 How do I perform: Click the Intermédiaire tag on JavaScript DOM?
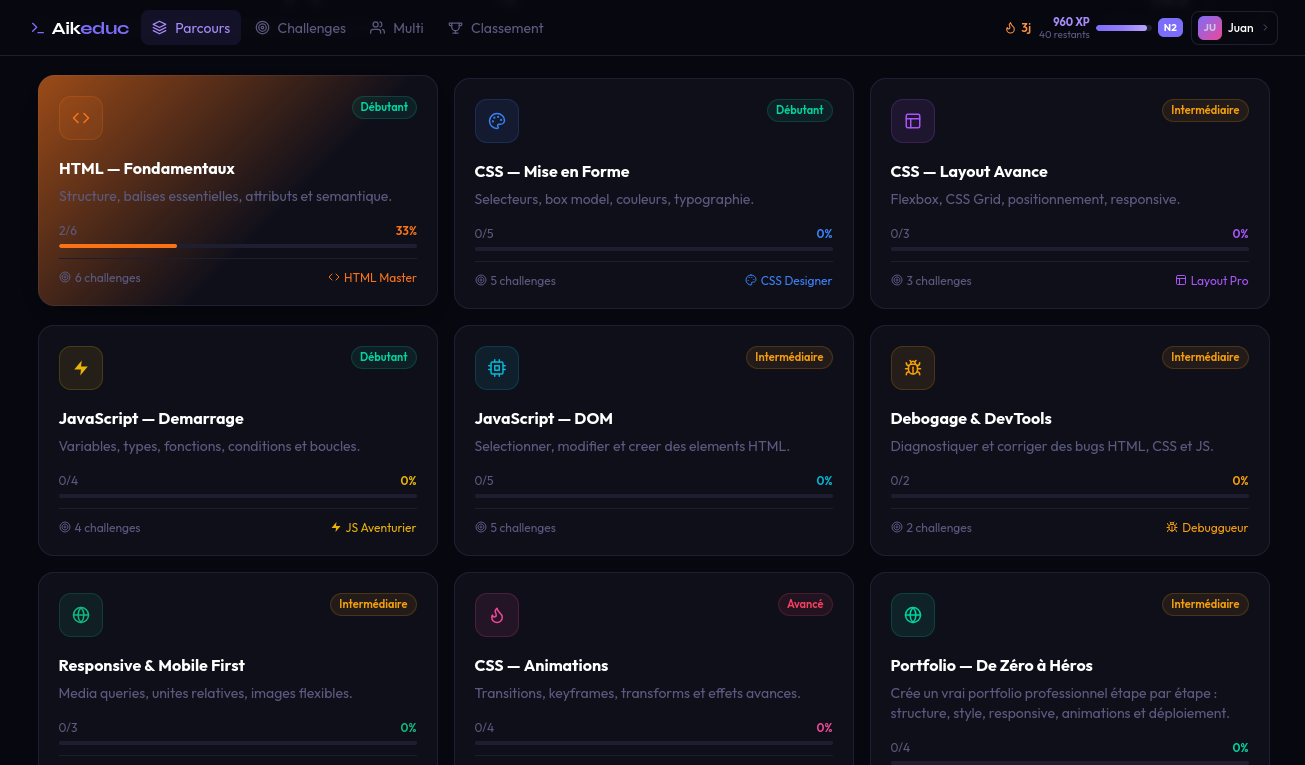tap(789, 357)
